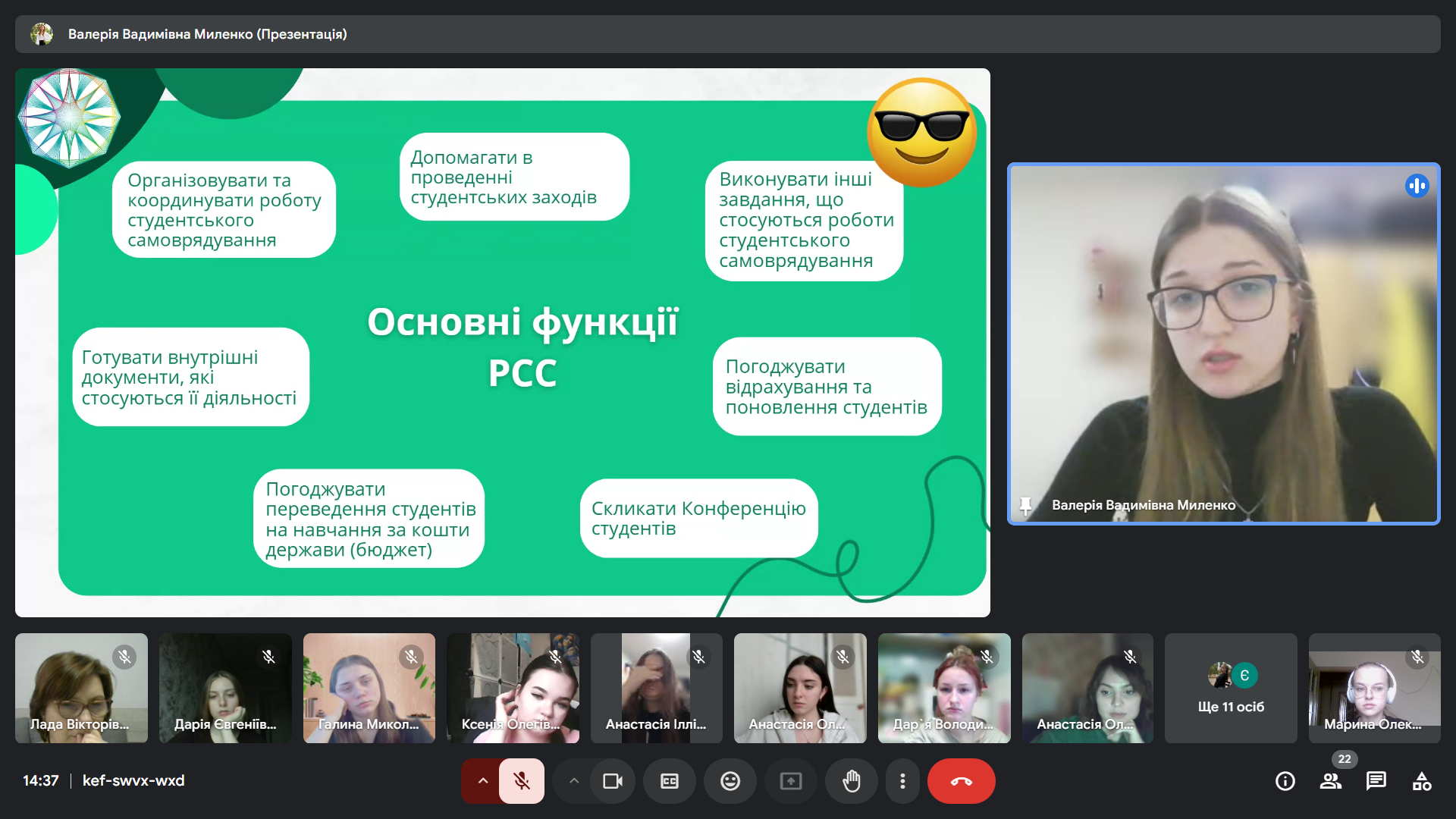Unmute the microphone in bottom toolbar
This screenshot has width=1456, height=819.
click(522, 781)
